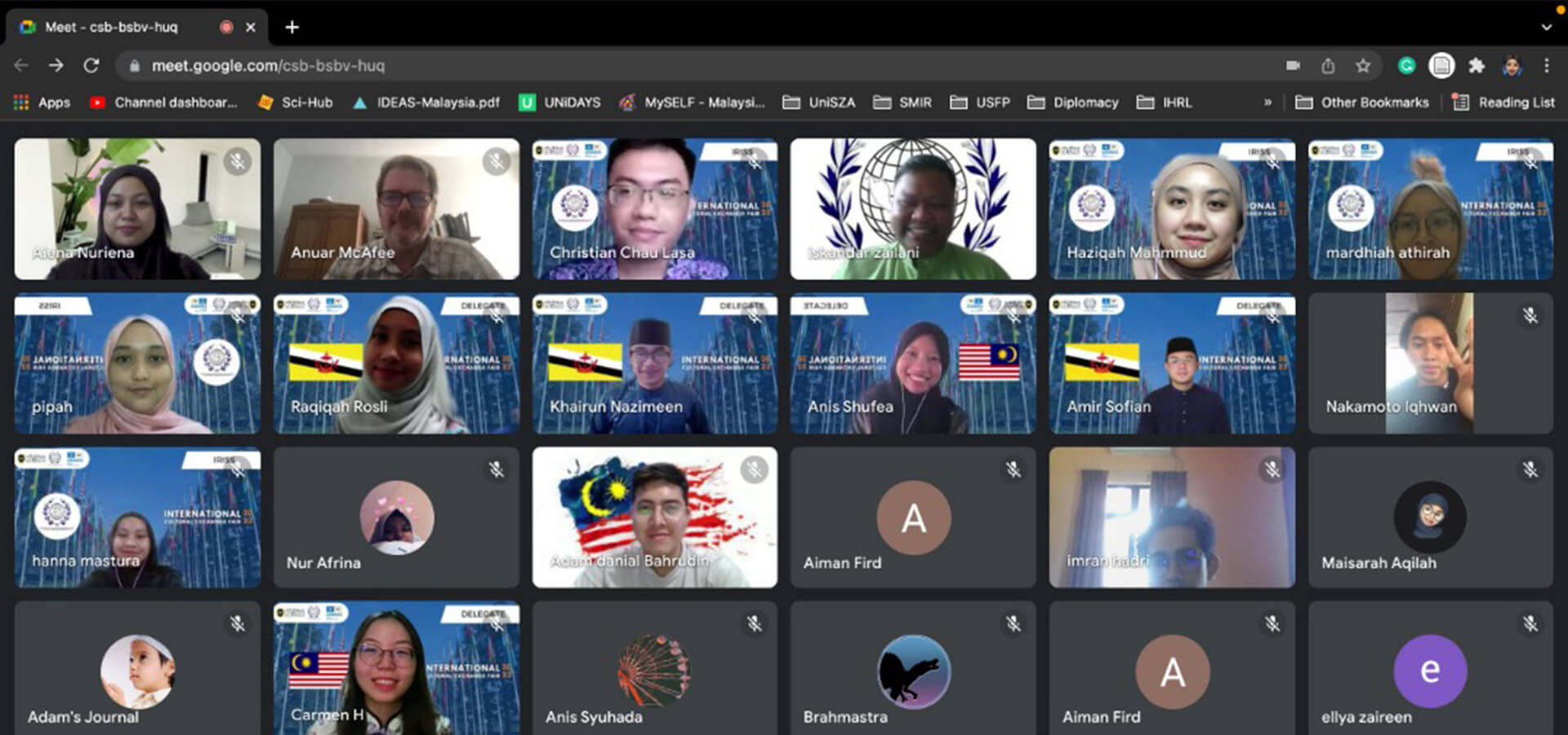Click the browser reload button
This screenshot has width=1568, height=735.
point(91,65)
